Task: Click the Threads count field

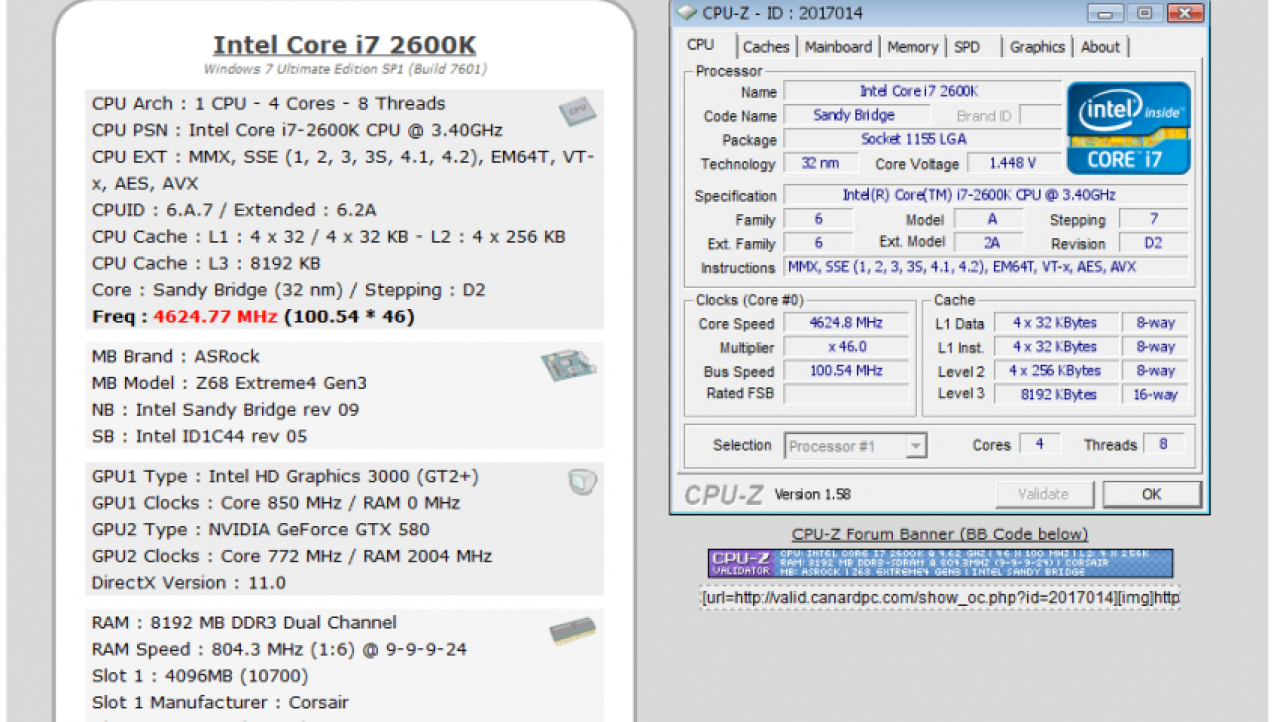Action: click(1164, 444)
